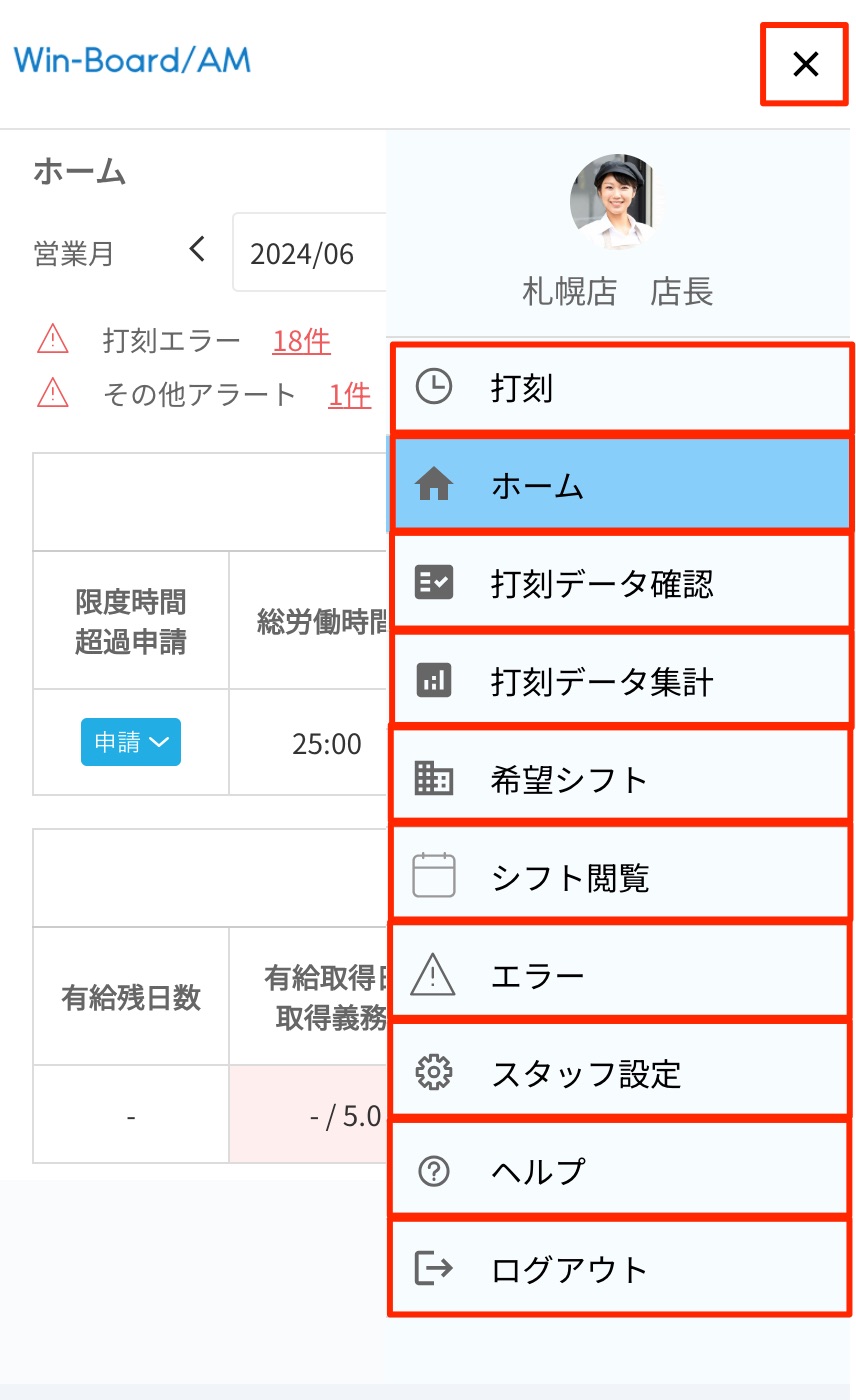Click the gear icon for スタッフ設定
Screen dimensions: 856x1400
pyautogui.click(x=433, y=1072)
